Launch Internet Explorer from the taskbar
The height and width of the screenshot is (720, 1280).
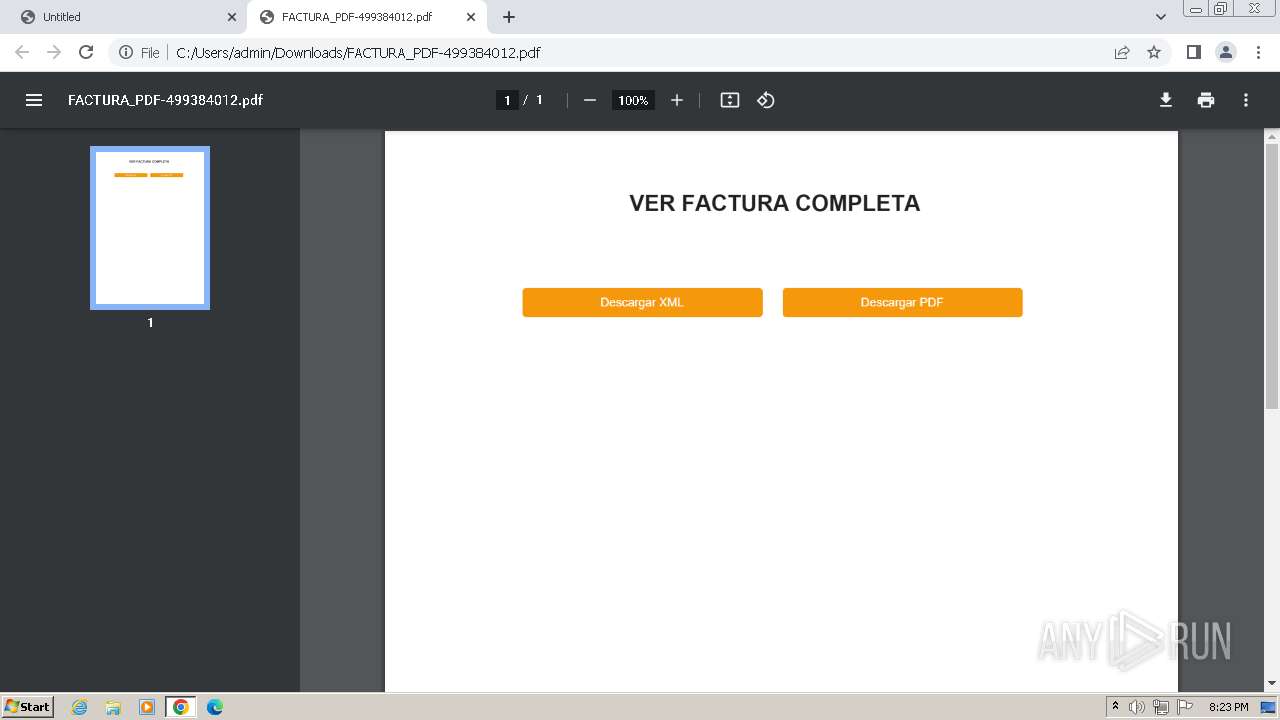[x=80, y=707]
